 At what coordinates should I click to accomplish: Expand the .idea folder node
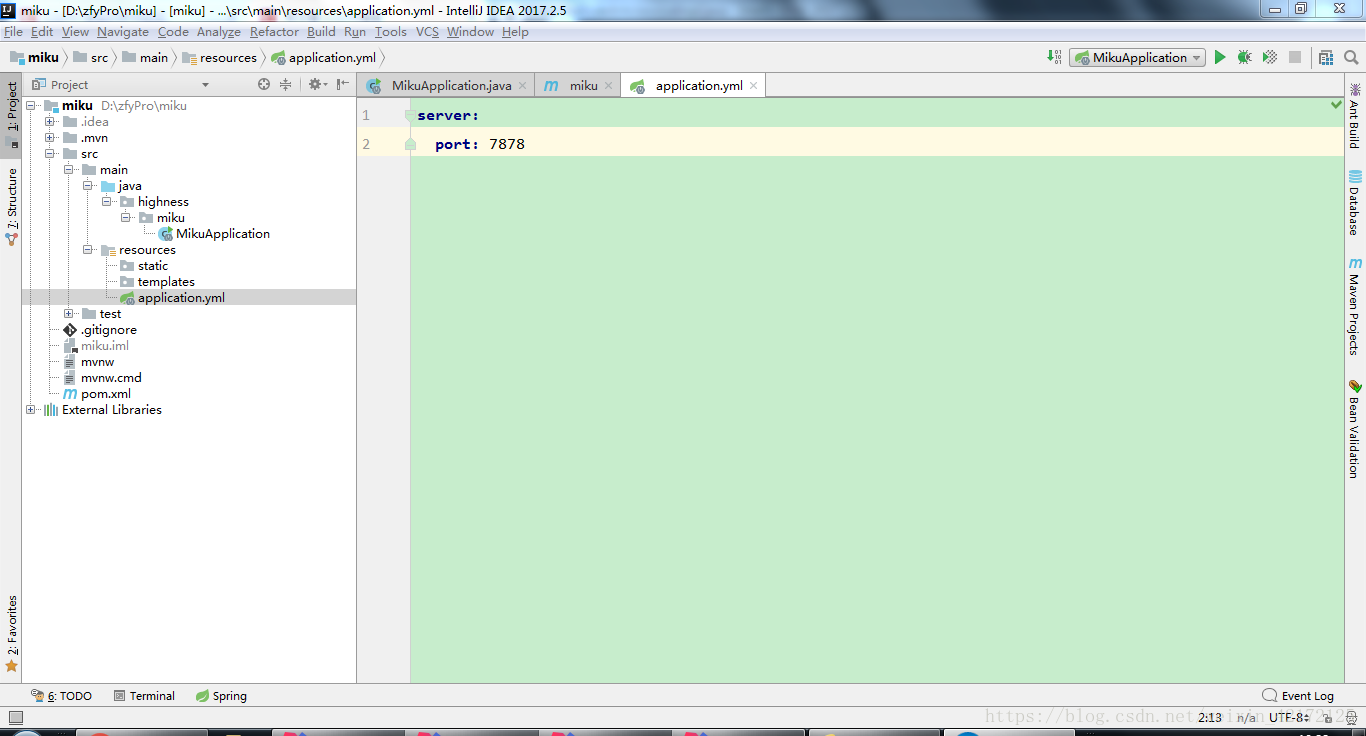point(50,122)
